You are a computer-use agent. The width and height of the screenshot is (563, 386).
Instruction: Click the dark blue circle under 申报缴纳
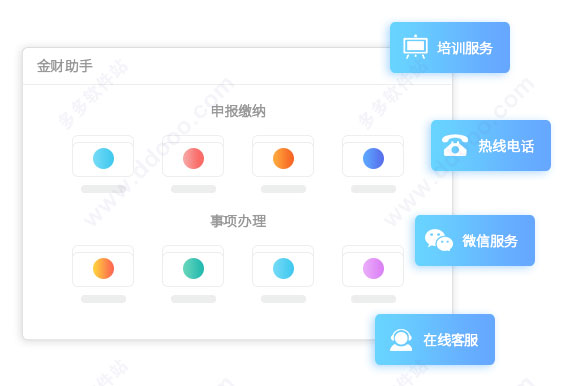373,158
